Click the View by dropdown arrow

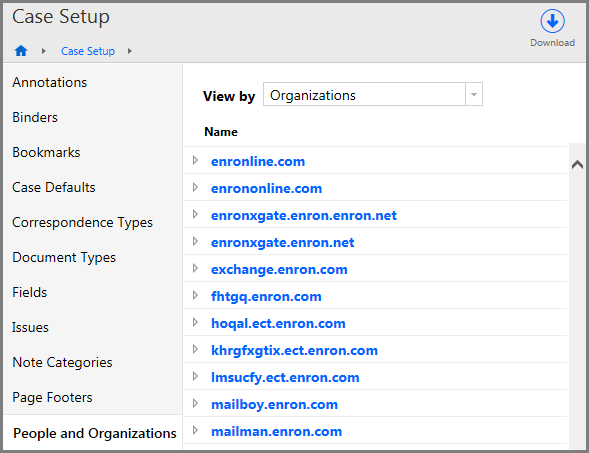[474, 94]
